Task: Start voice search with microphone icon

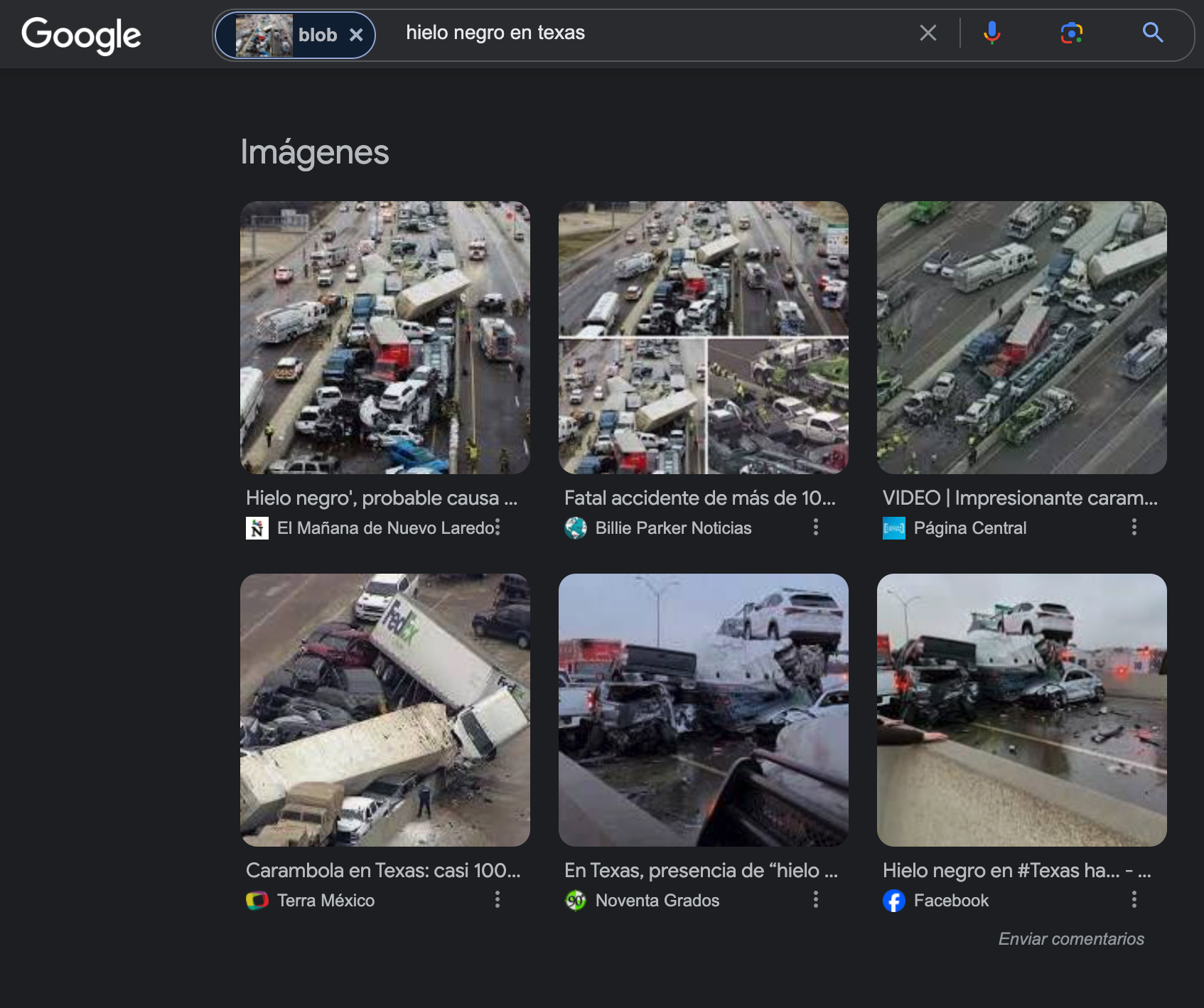Action: [991, 33]
